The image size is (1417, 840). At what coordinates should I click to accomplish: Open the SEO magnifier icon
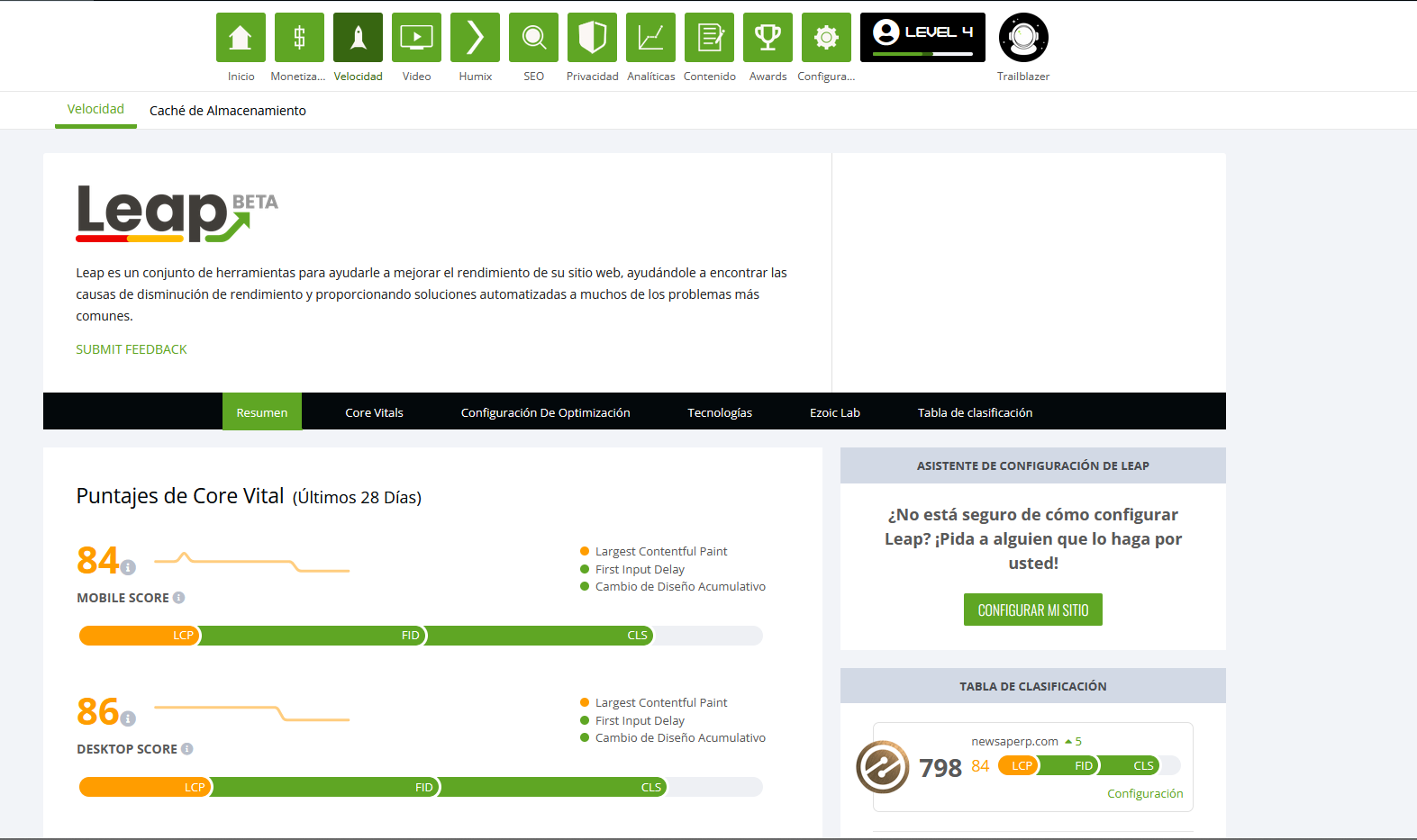click(x=533, y=38)
